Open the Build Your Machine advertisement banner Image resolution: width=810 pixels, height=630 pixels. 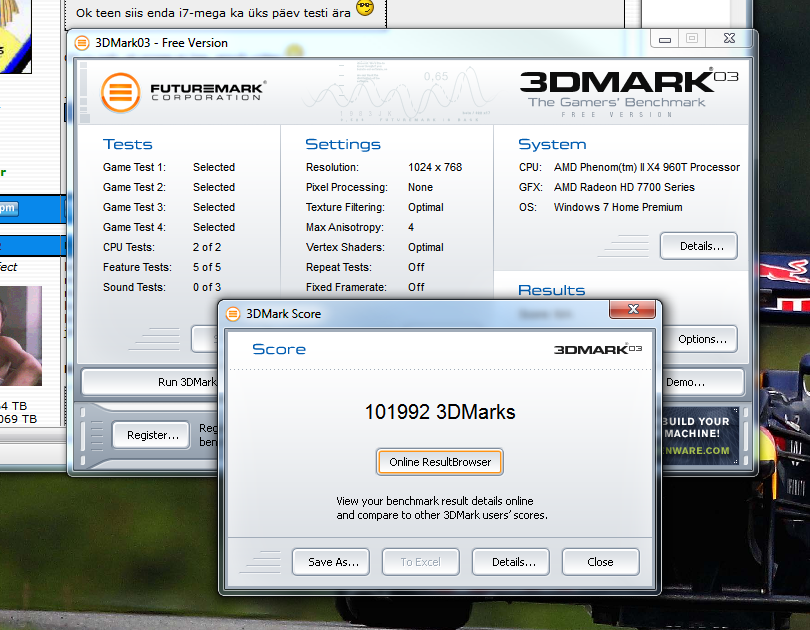pyautogui.click(x=700, y=435)
